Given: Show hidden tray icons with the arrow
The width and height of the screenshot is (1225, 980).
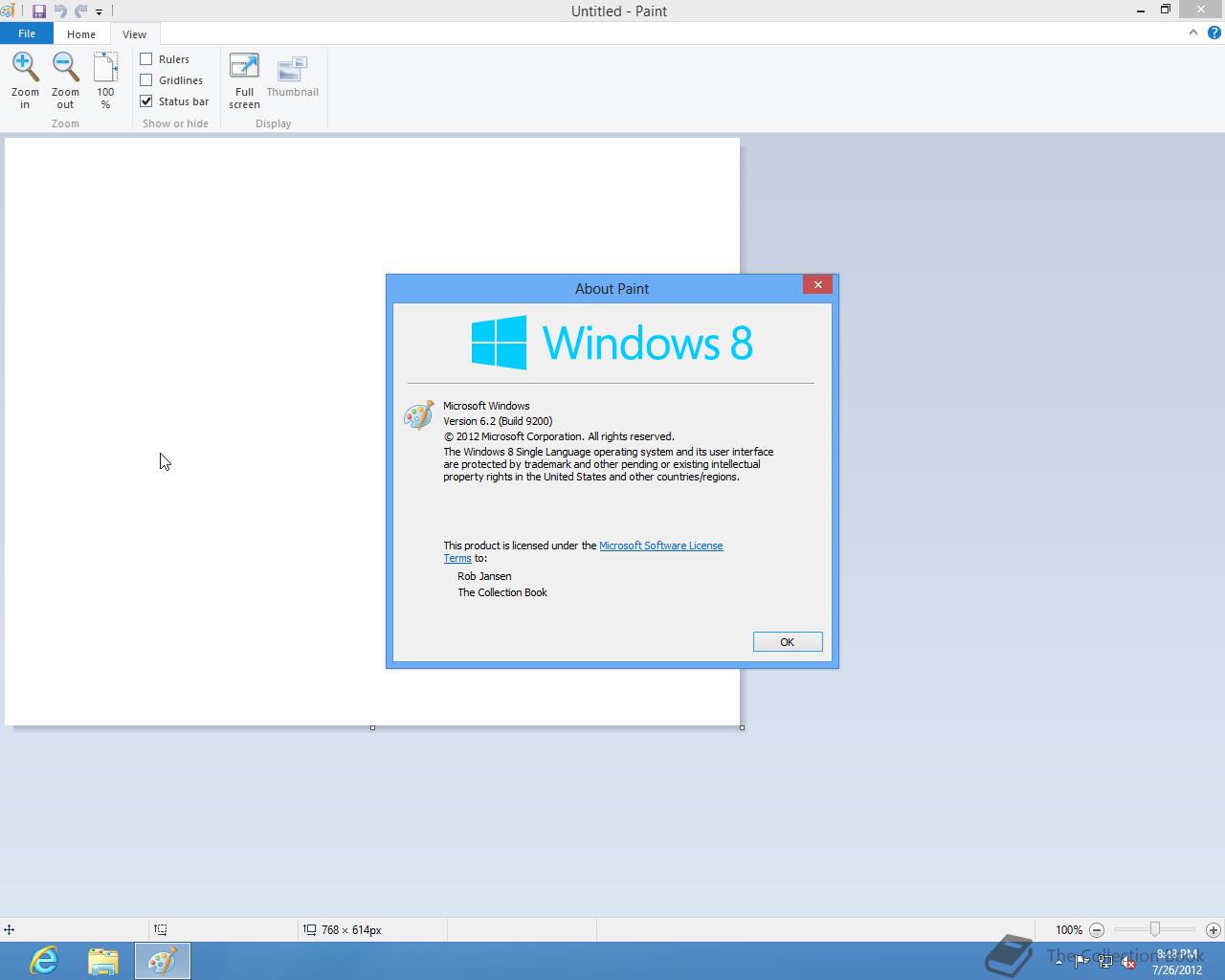Looking at the screenshot, I should pyautogui.click(x=1058, y=962).
